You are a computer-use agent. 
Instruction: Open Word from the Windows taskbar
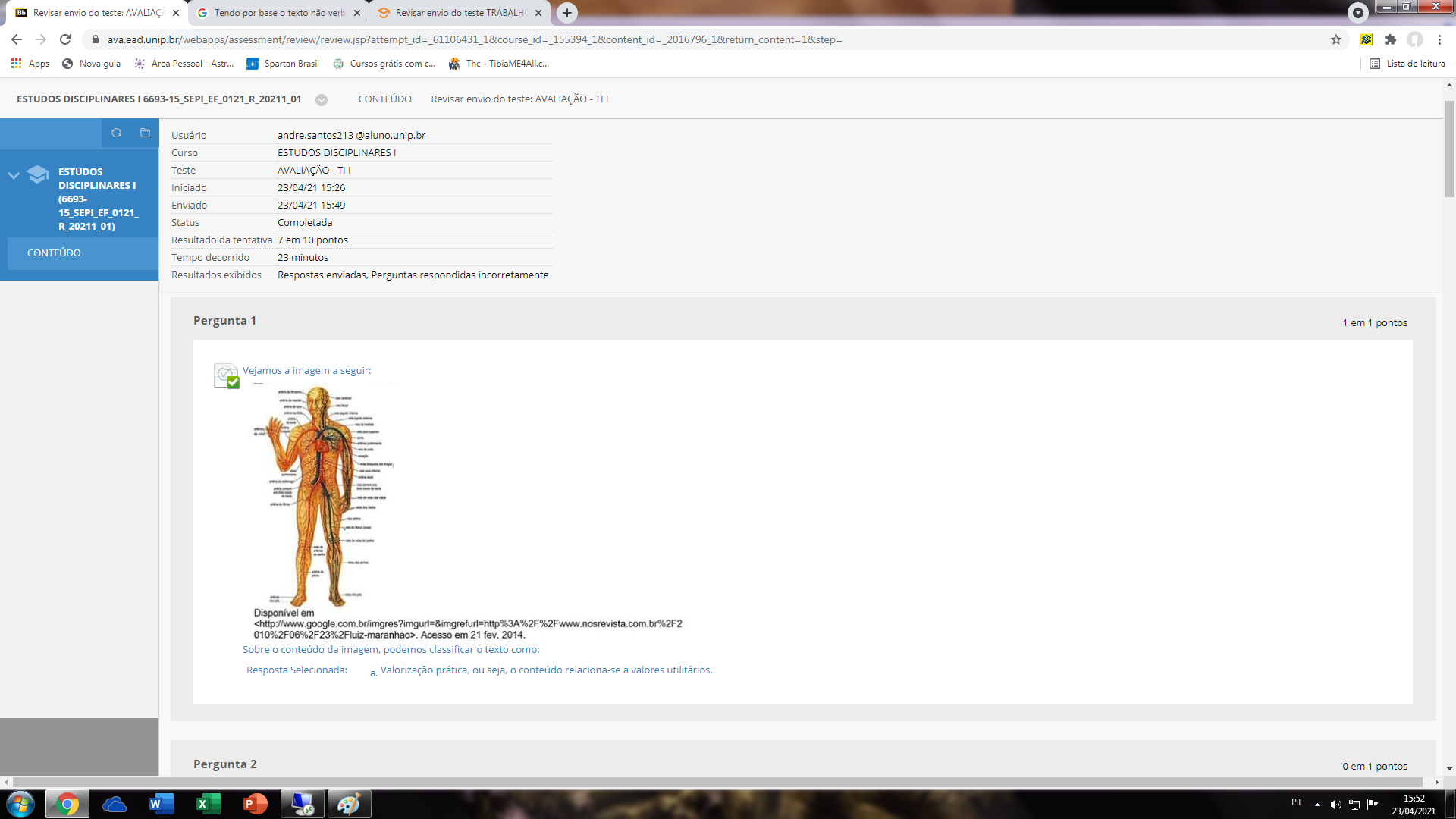pyautogui.click(x=161, y=804)
